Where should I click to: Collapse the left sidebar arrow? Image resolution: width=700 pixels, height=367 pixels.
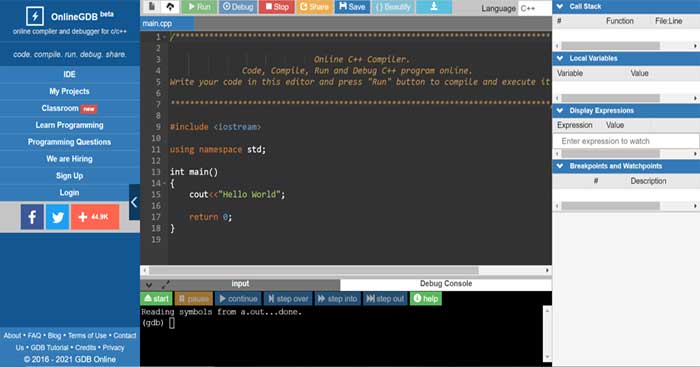coord(134,202)
